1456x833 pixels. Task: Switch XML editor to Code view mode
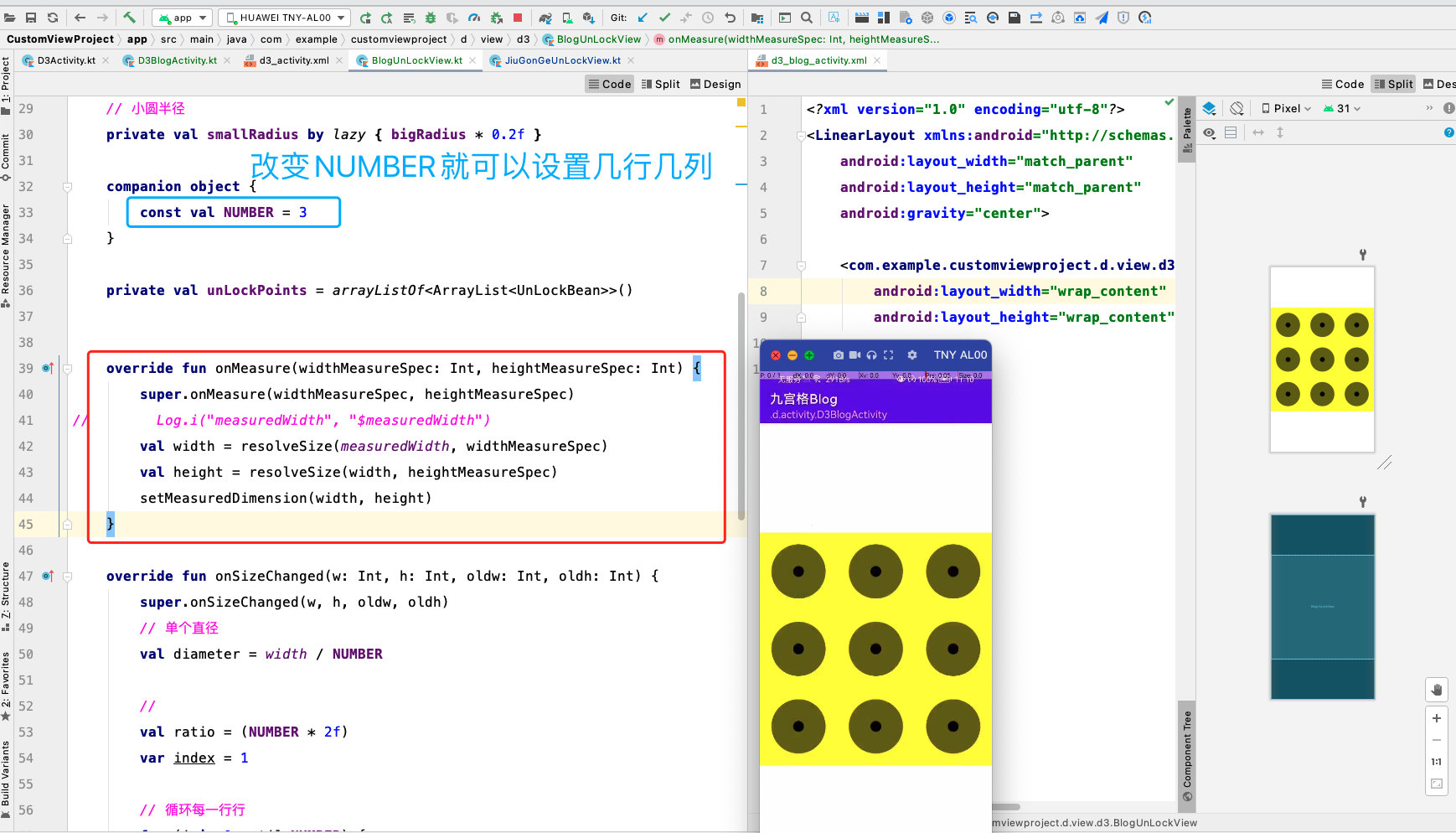coord(1342,84)
